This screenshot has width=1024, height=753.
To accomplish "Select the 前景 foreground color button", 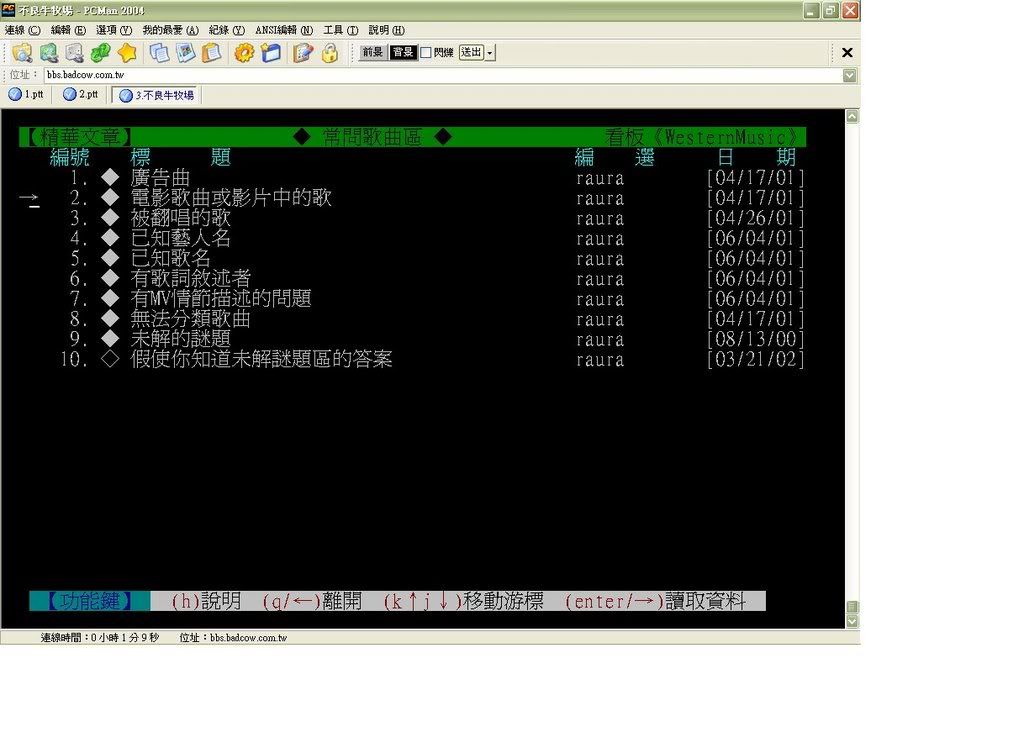I will pyautogui.click(x=372, y=53).
